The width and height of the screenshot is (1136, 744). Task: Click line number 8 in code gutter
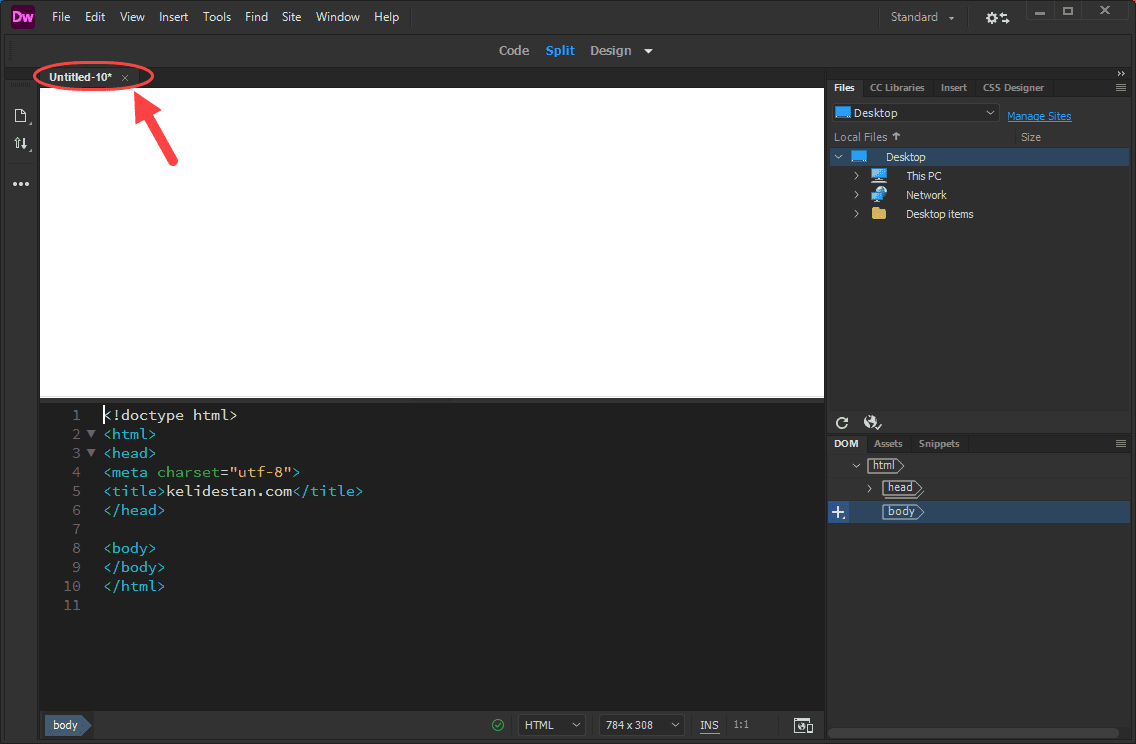click(76, 548)
